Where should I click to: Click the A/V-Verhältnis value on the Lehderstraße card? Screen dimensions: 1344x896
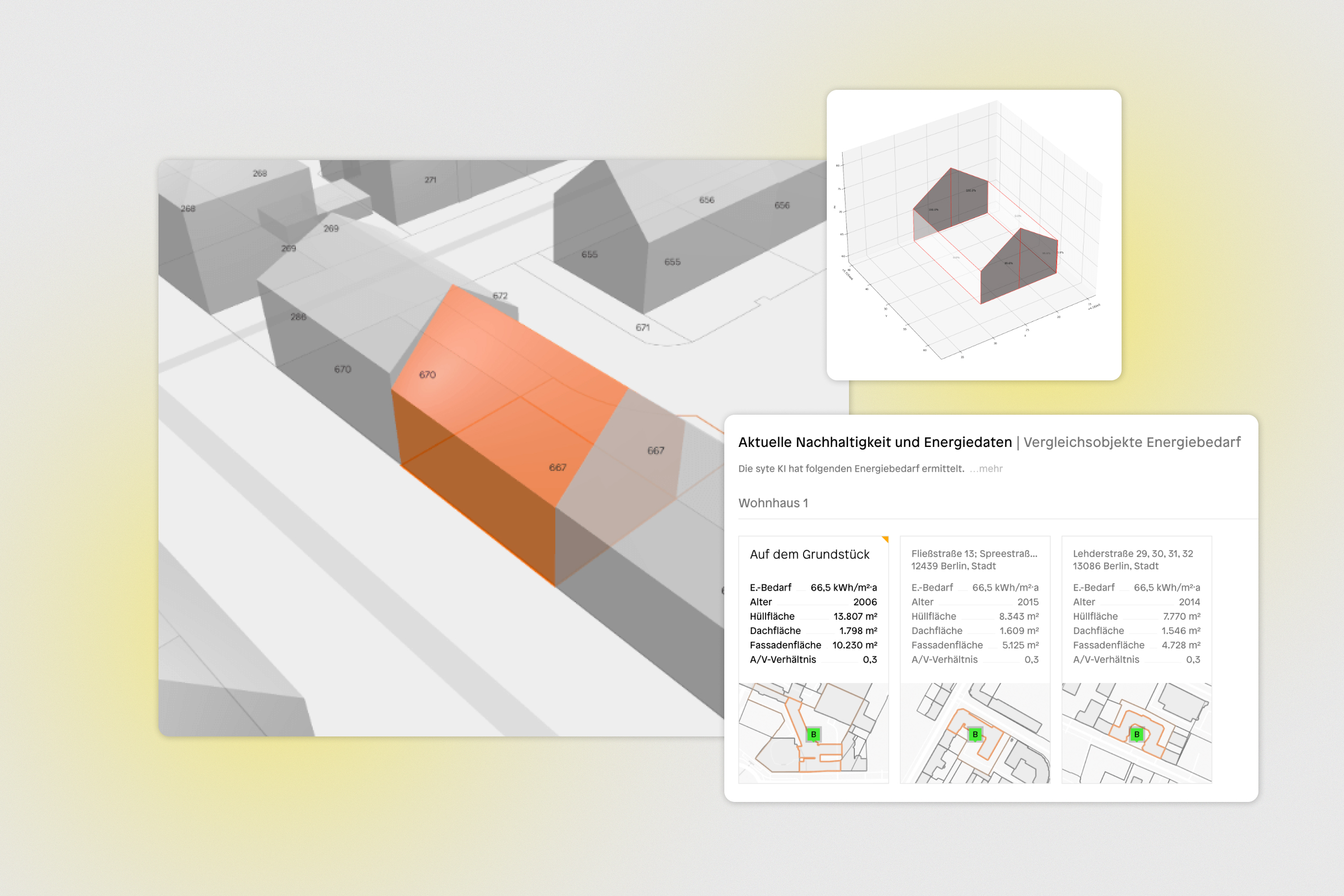1195,659
